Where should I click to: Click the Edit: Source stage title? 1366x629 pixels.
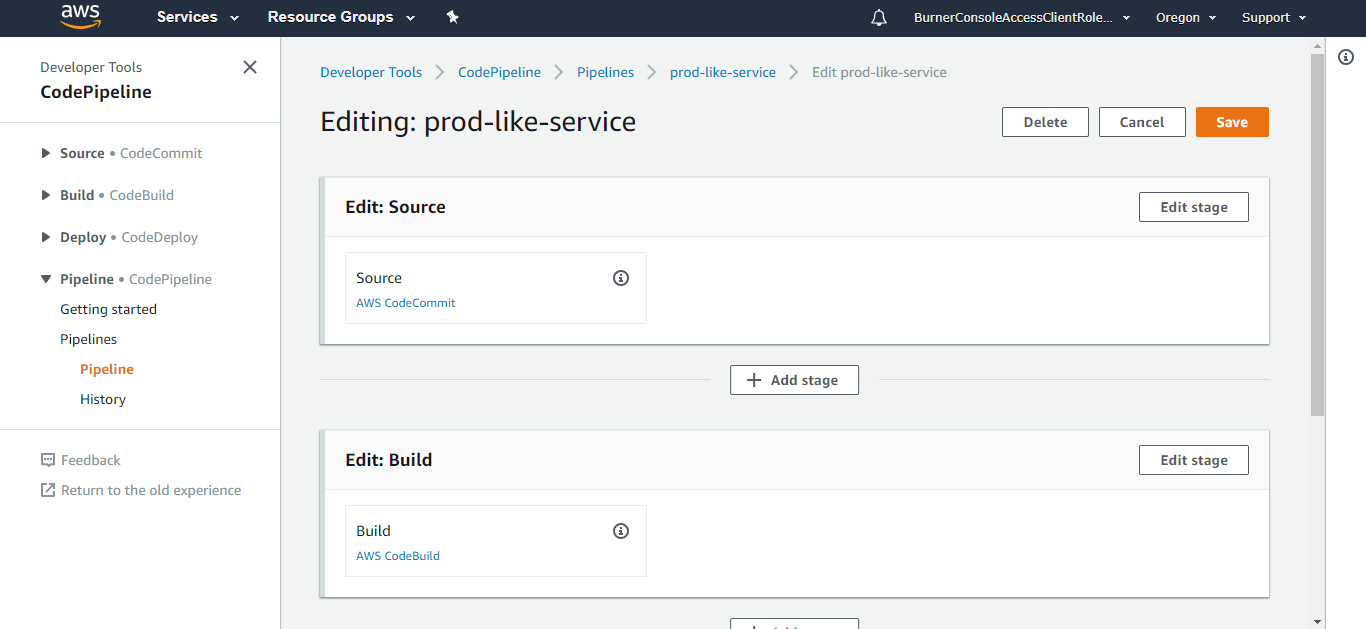(395, 207)
